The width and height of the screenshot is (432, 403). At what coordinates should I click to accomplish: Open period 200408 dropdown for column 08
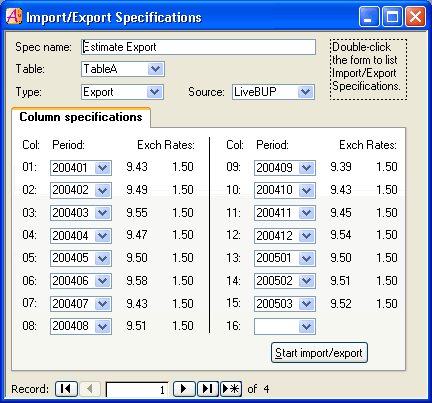click(103, 327)
